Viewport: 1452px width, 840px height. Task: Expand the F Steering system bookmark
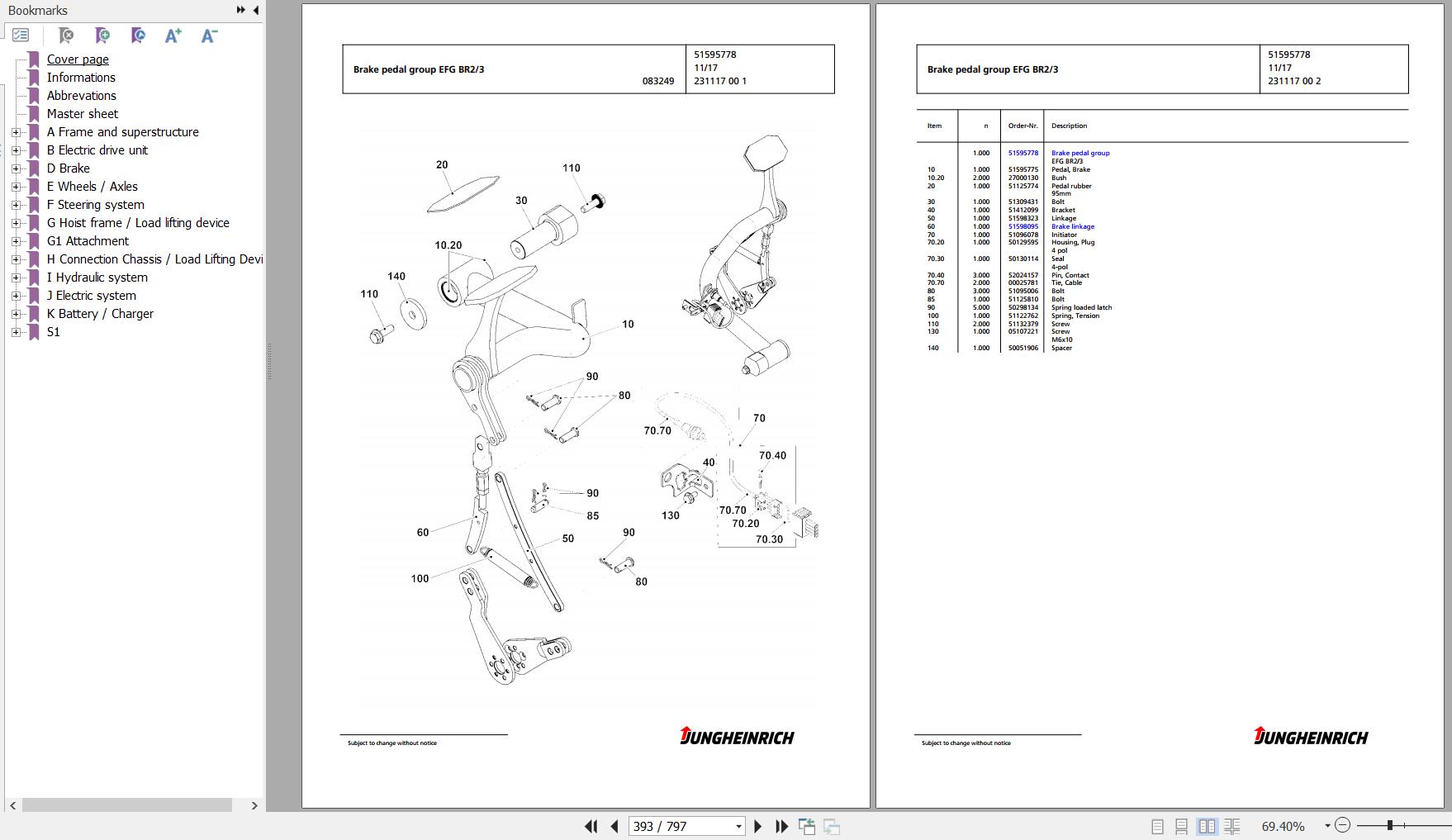16,205
